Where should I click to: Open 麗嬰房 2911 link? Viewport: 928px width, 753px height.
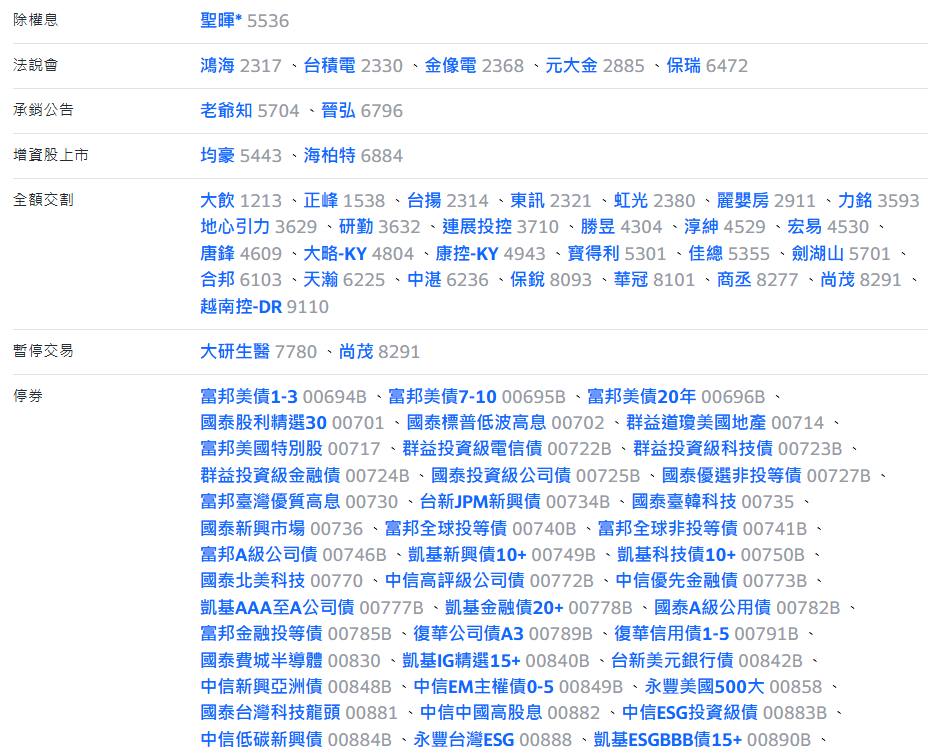coord(766,201)
